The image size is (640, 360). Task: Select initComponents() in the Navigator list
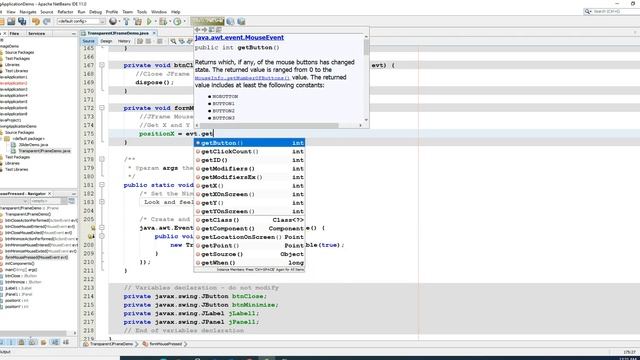pyautogui.click(x=20, y=263)
